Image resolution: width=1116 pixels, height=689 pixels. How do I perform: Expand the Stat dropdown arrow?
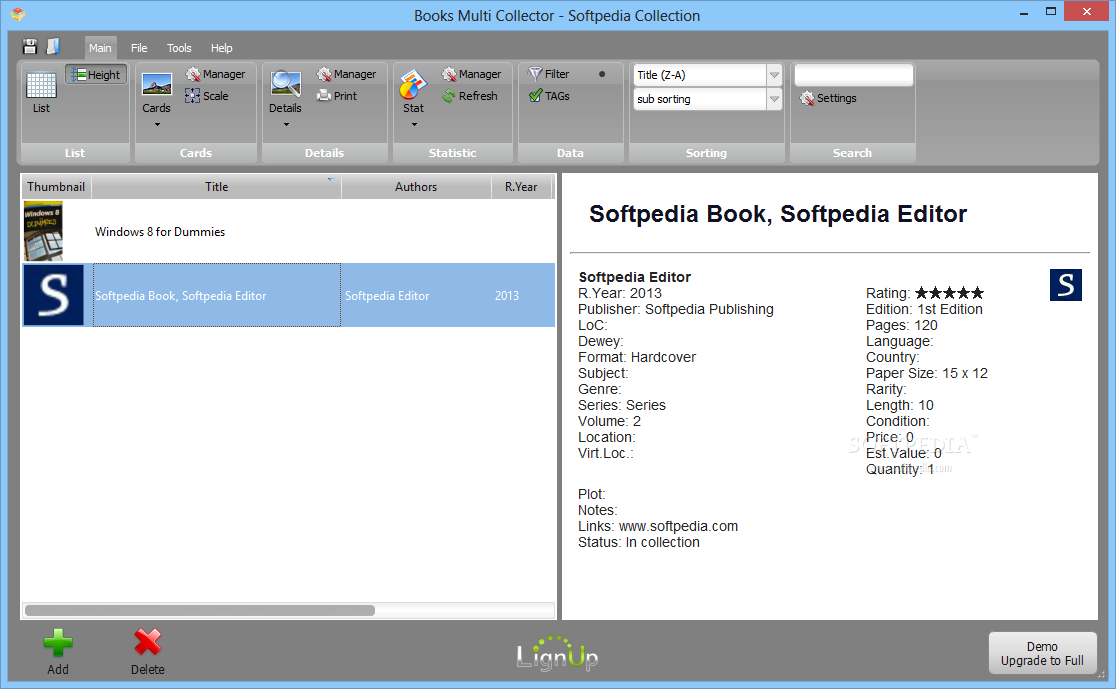pos(414,125)
